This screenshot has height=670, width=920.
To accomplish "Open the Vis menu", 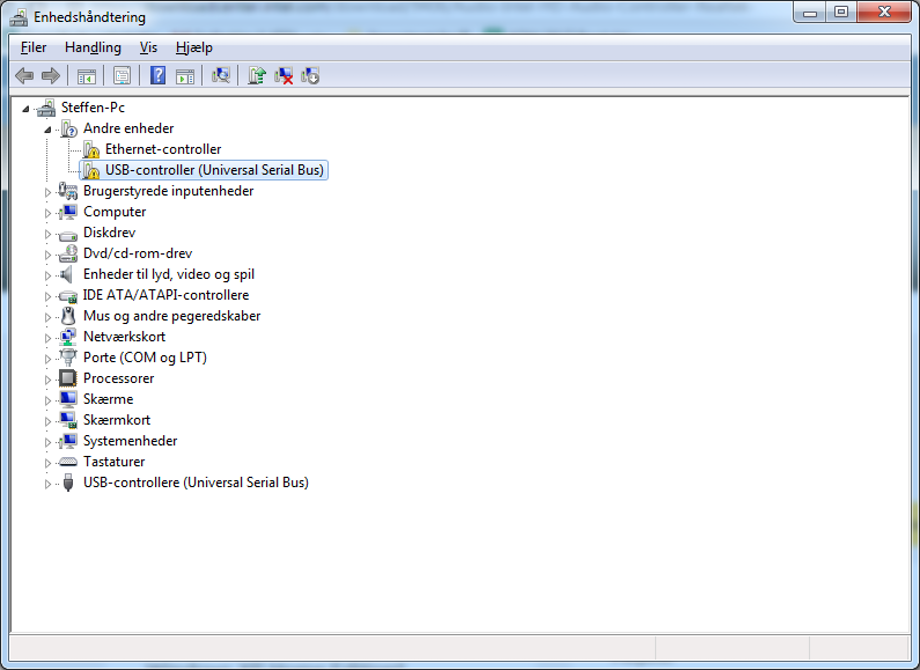I will click(148, 47).
